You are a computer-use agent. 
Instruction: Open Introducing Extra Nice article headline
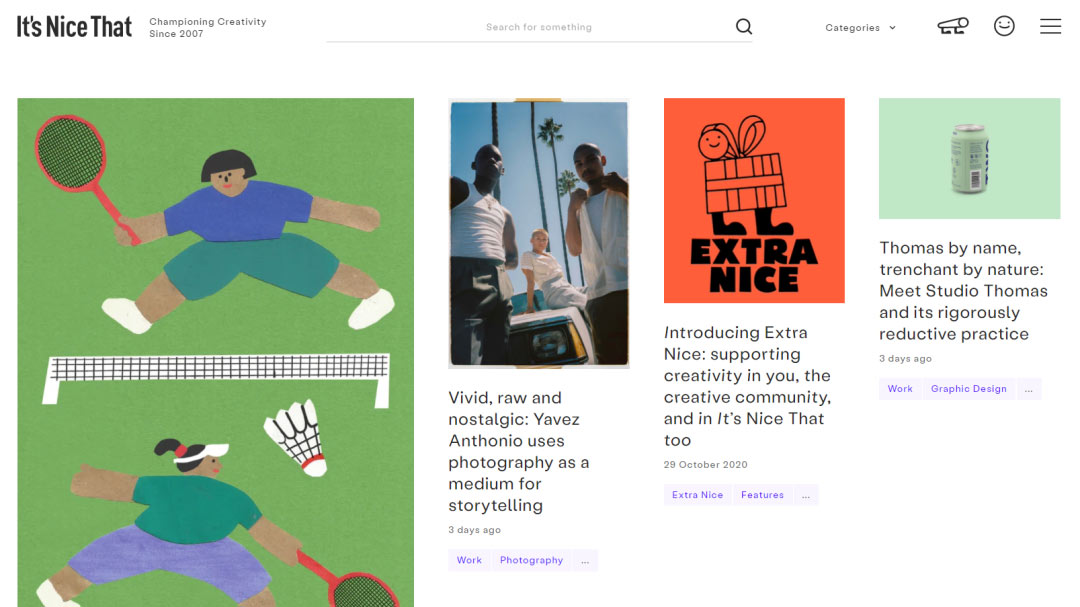point(746,386)
